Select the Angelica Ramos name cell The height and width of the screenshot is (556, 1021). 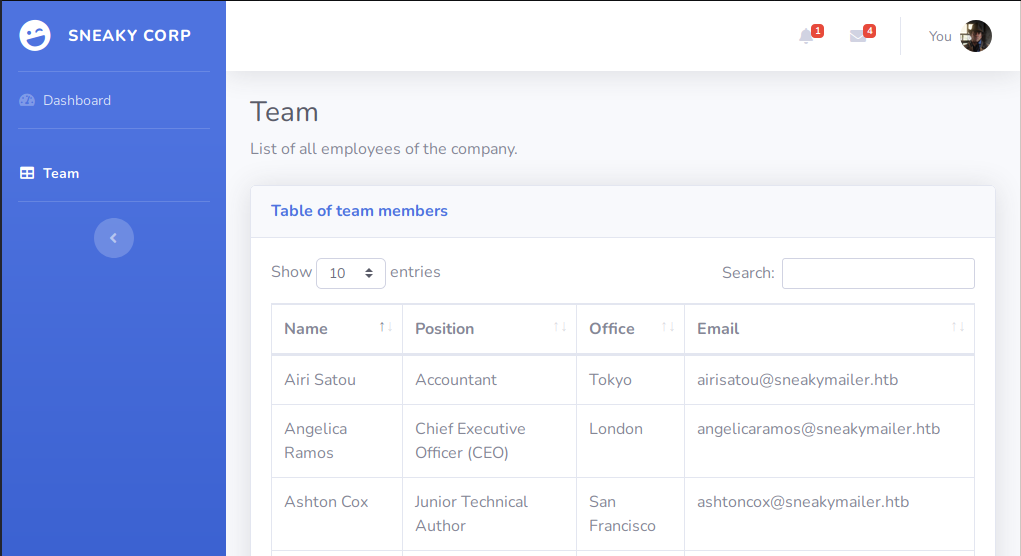point(316,440)
